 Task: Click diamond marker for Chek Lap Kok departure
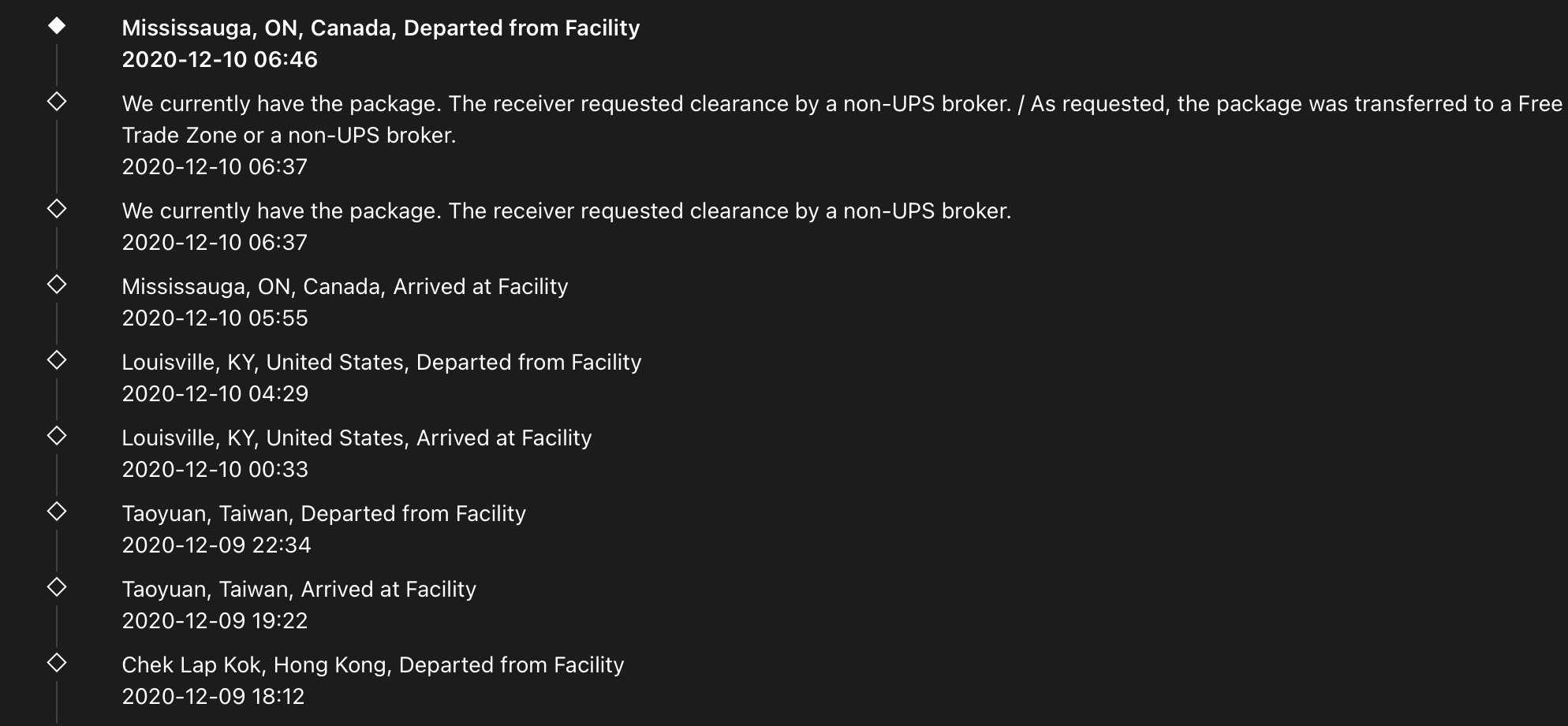tap(57, 663)
